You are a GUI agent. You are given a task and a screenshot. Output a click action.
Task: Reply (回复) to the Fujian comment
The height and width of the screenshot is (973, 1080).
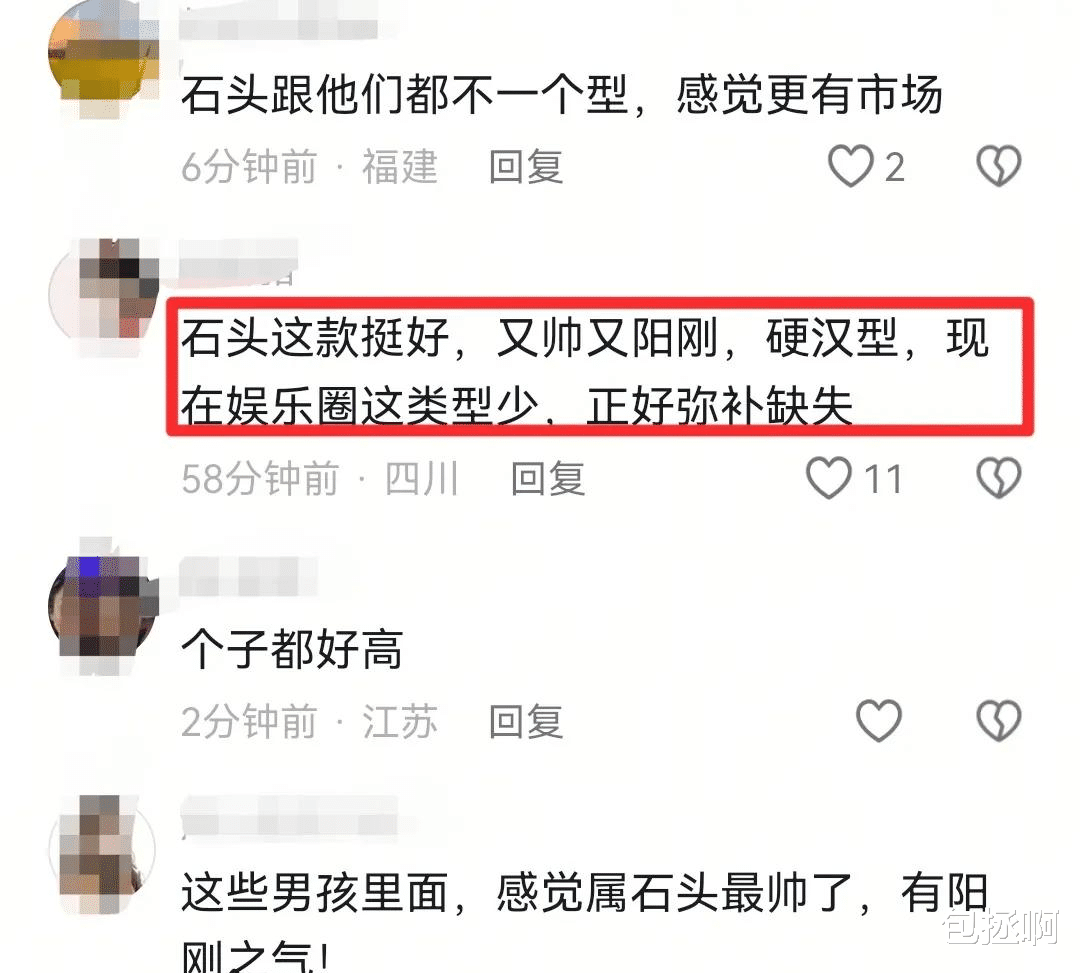click(x=526, y=167)
